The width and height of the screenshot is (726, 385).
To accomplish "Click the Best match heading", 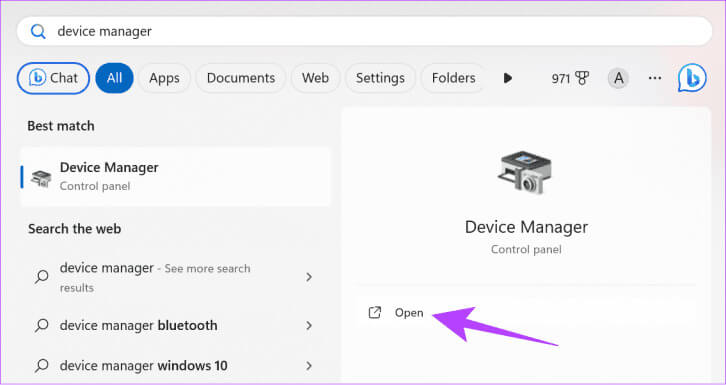I will [61, 126].
